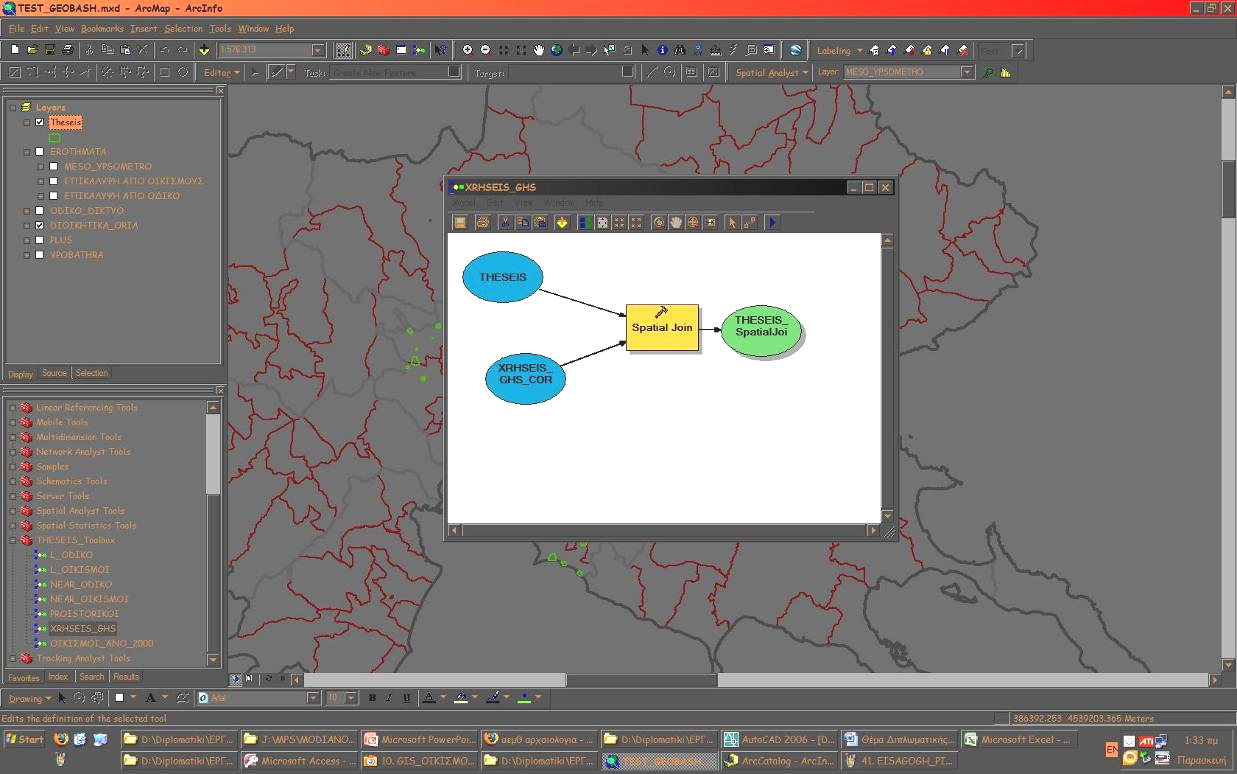Check the ΕΠΙΚΑΛΥΨΗ ΑΠΟ ΟΙΚΙΣΜΟΥΣ layer checkbox
This screenshot has height=774, width=1237.
(x=53, y=181)
